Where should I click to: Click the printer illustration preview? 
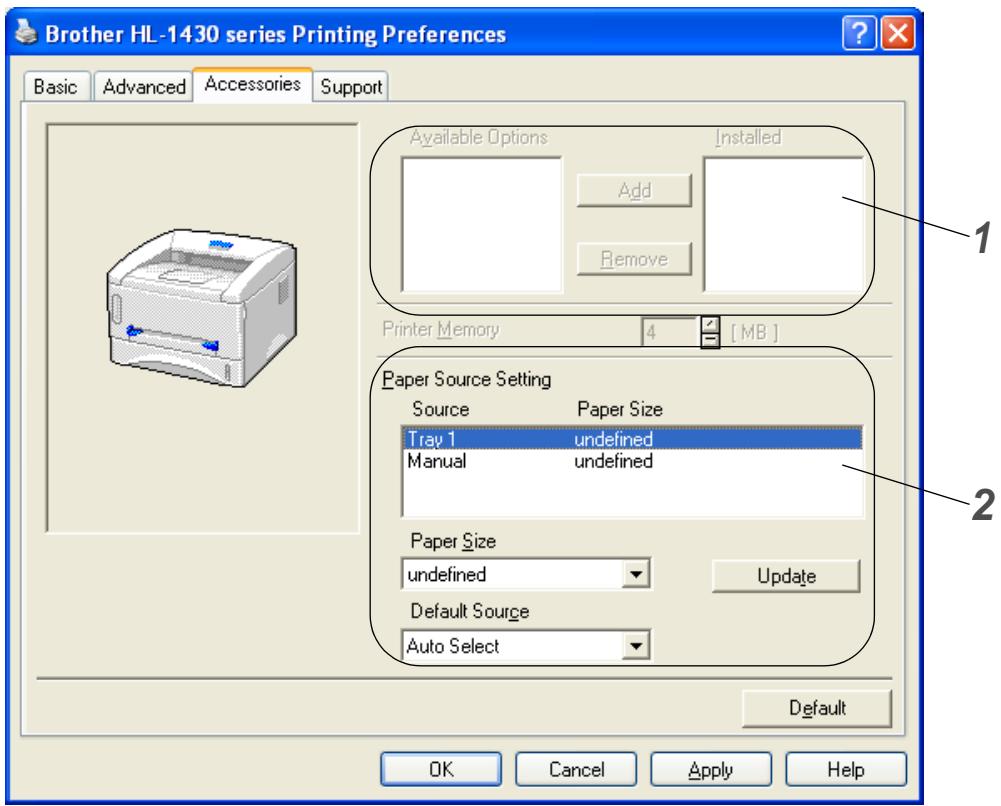click(x=202, y=308)
